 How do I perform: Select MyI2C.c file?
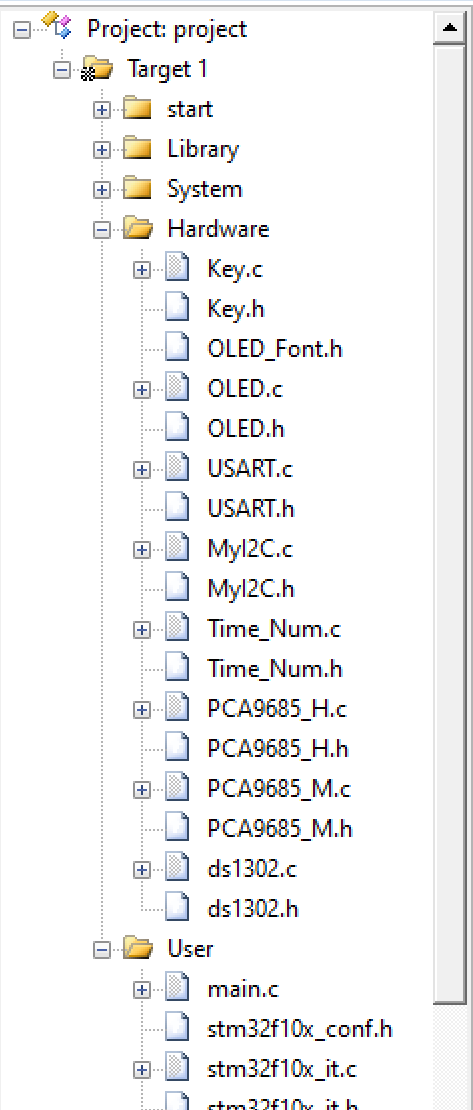pyautogui.click(x=250, y=549)
